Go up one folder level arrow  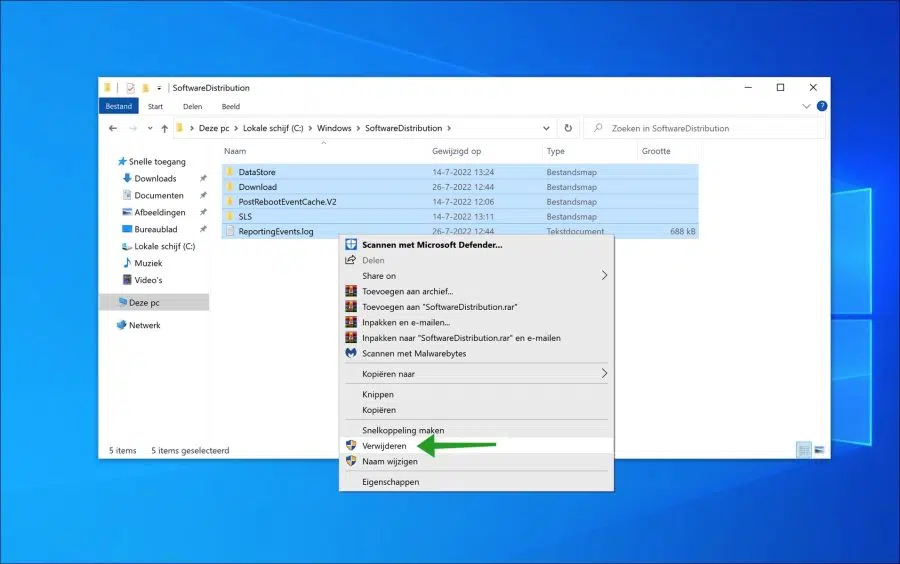(x=165, y=129)
